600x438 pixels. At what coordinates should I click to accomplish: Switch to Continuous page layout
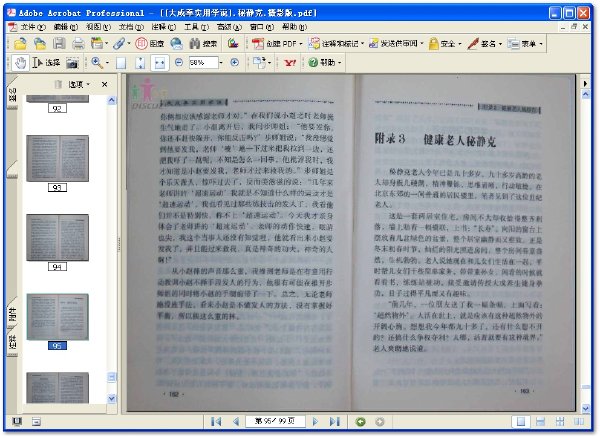point(540,422)
